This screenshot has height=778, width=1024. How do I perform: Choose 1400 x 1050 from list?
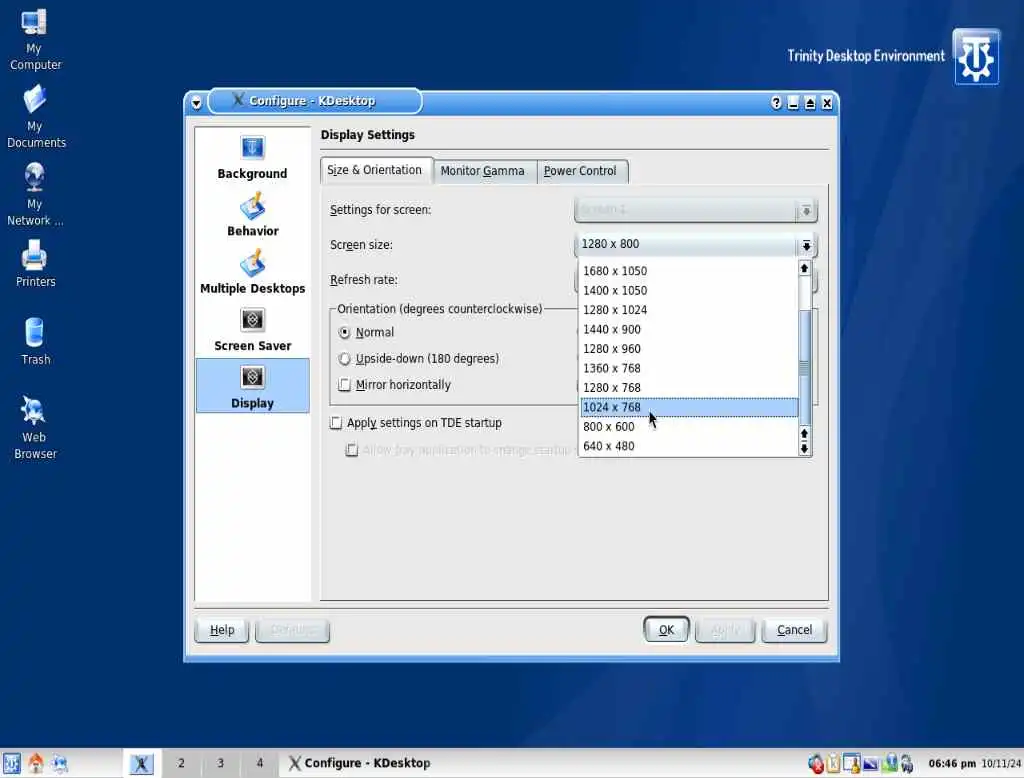tap(688, 290)
